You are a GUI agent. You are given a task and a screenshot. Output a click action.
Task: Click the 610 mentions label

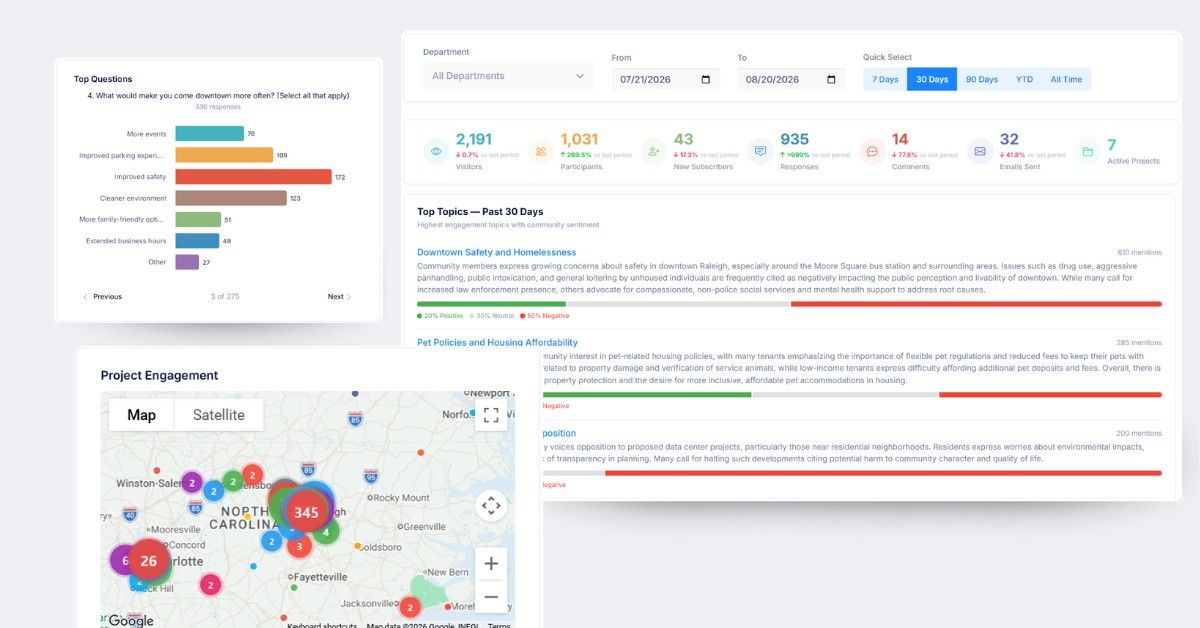click(1140, 253)
